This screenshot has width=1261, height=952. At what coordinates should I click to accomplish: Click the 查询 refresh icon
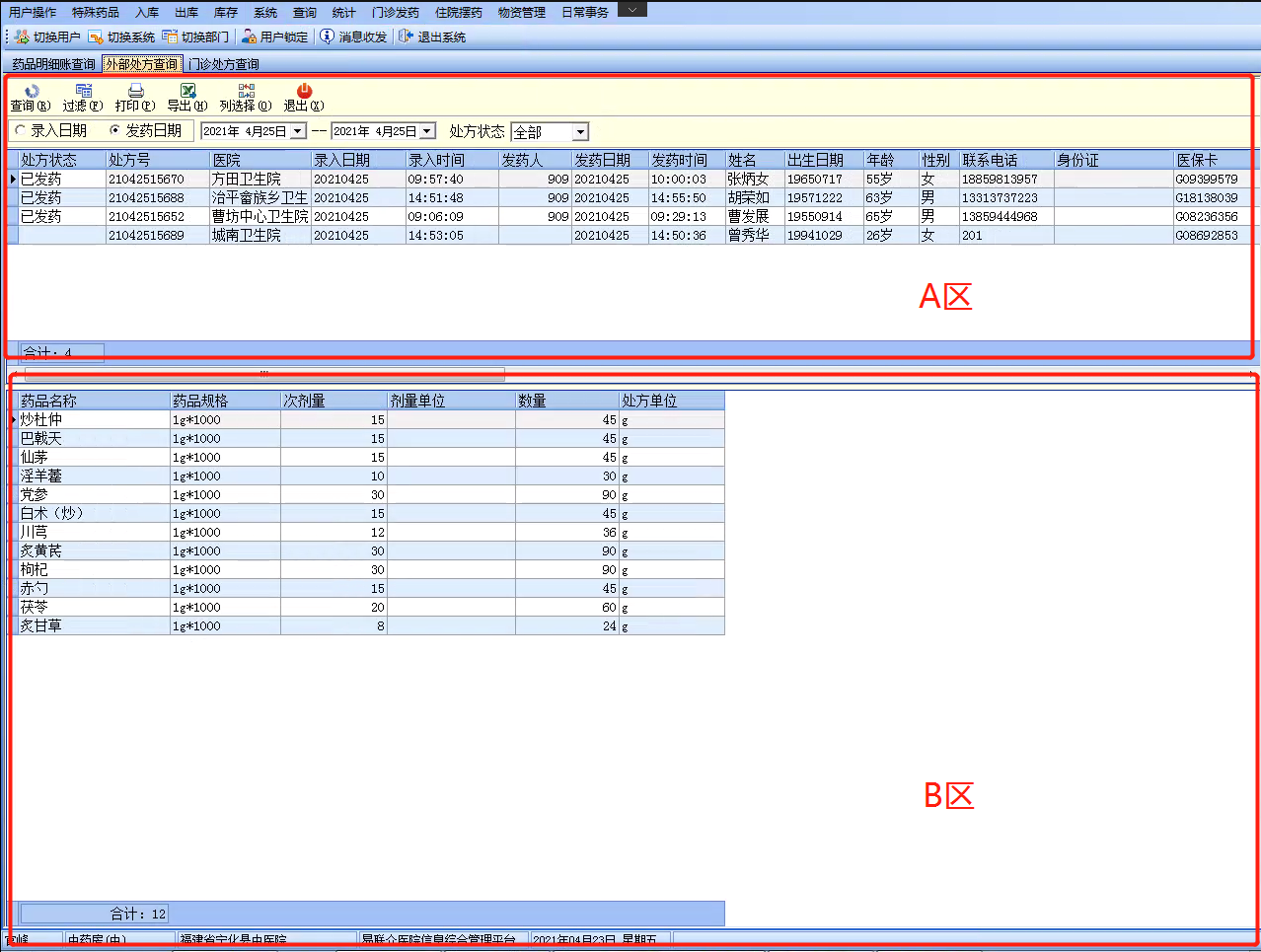point(31,91)
